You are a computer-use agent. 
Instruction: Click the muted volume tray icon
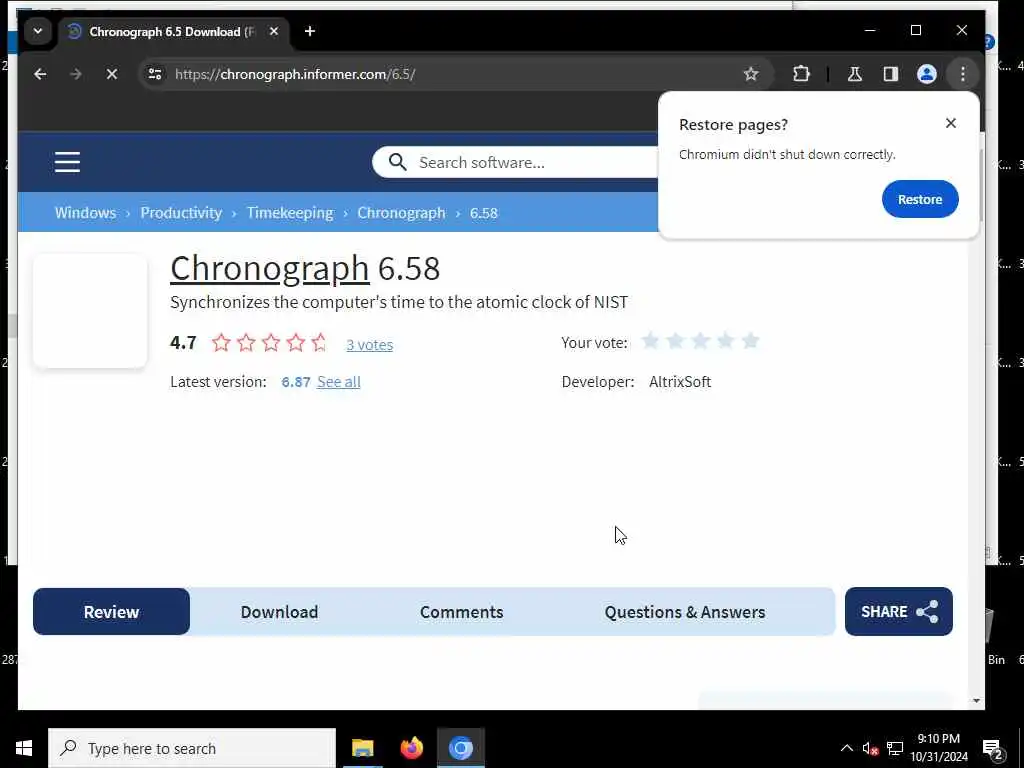tap(870, 748)
